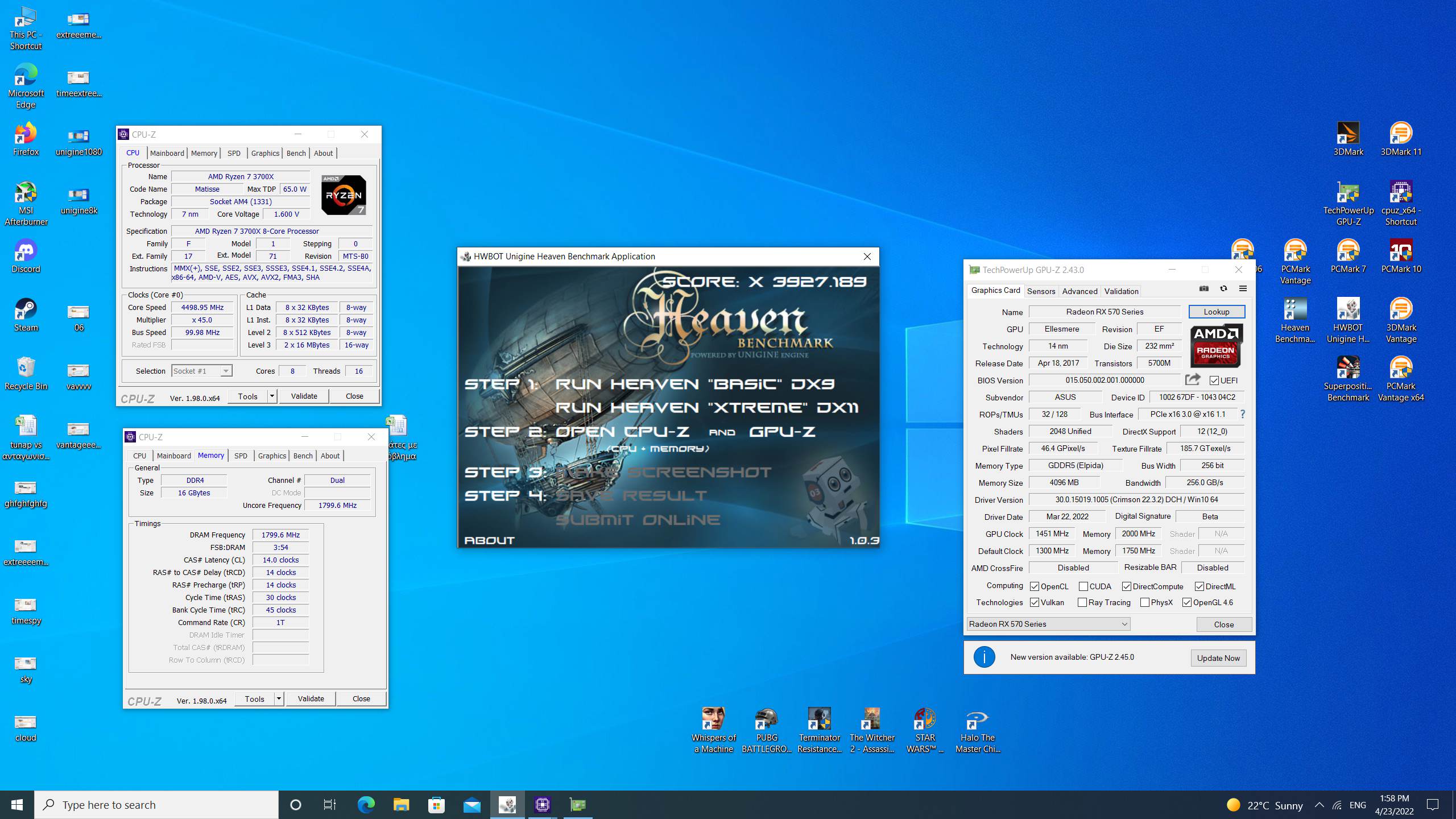Open cpuz_x64 shortcut on desktop
1456x819 pixels.
point(1401,204)
